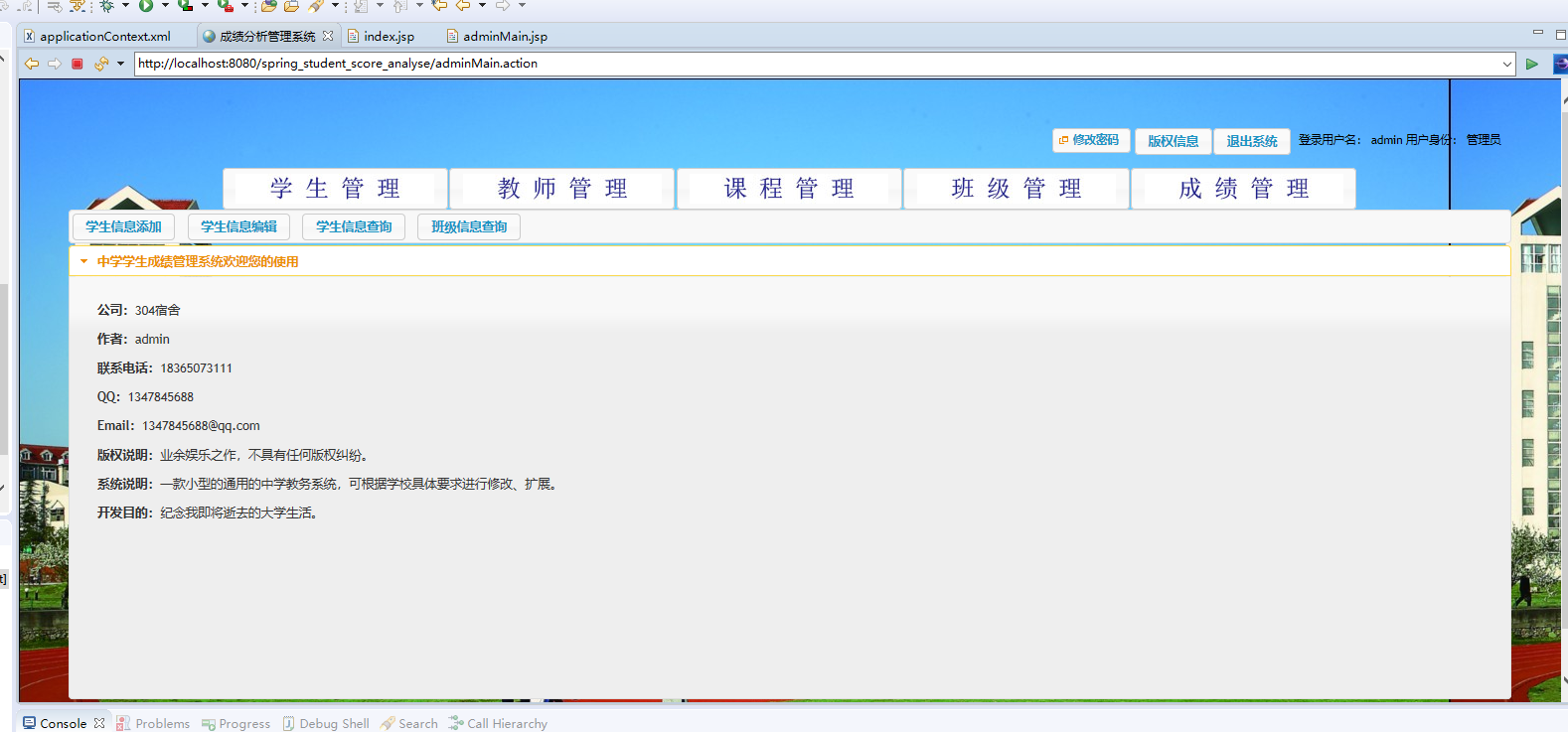1568x732 pixels.
Task: Click the Search flashlight icon in the toolbar
Action: point(316,6)
